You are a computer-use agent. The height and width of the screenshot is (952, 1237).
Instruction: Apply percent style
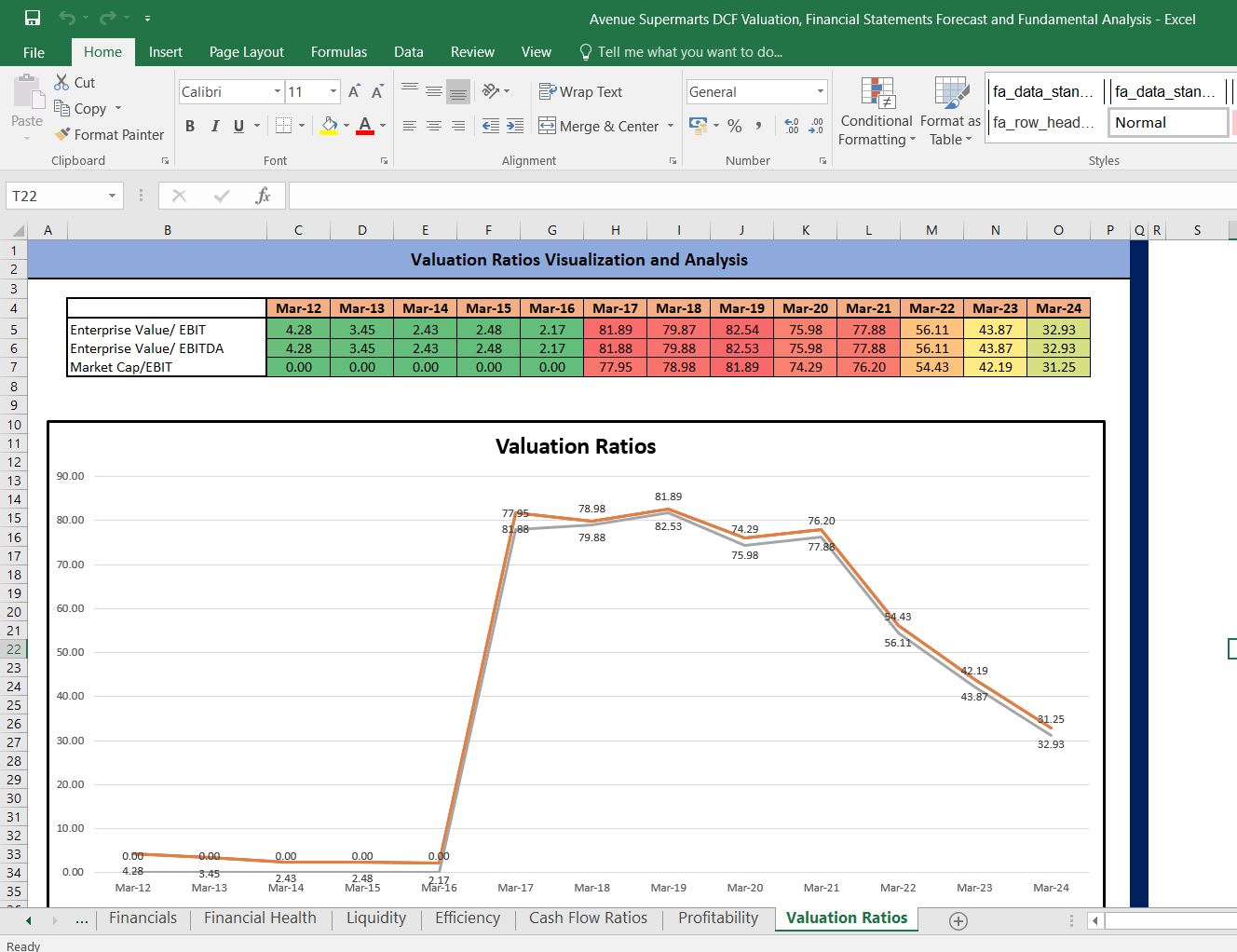(x=735, y=126)
